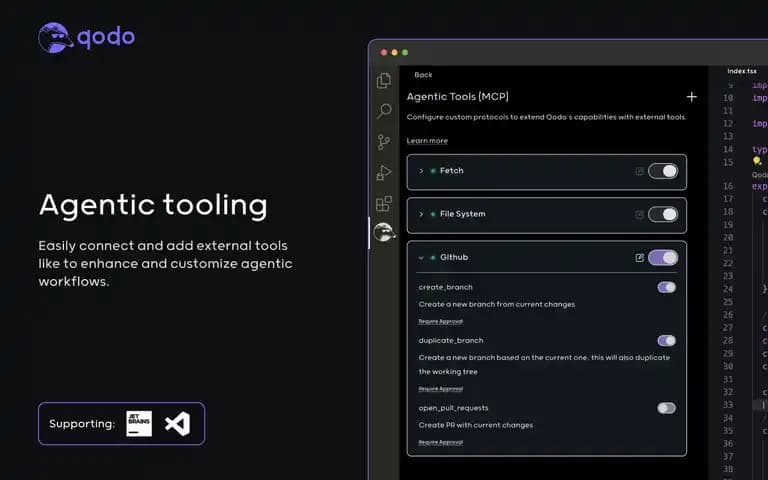Click the JetBrains logo in Supporting box
Screen dimensions: 768x480
click(139, 424)
